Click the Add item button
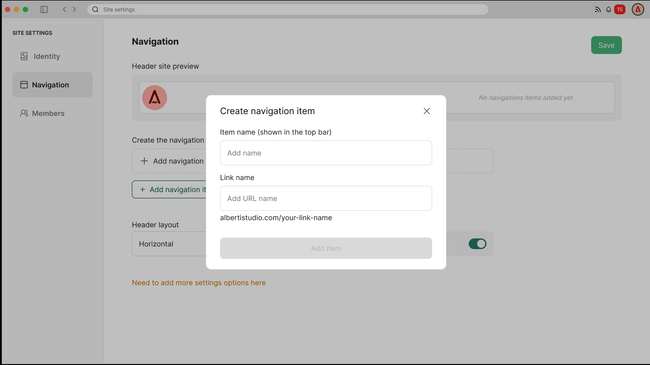Viewport: 650px width, 365px height. 326,248
